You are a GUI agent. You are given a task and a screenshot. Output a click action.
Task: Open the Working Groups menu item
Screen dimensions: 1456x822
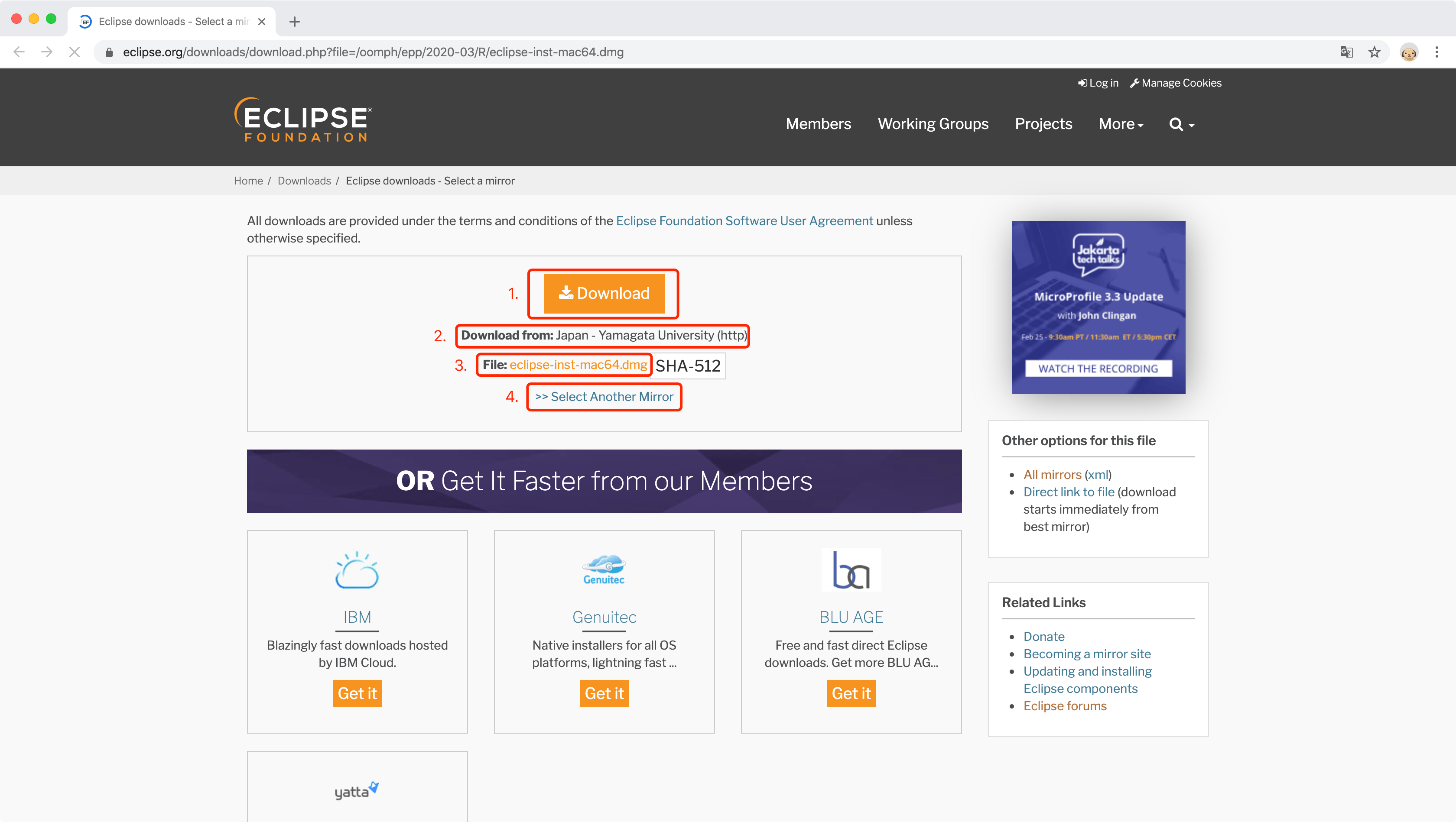pyautogui.click(x=933, y=124)
